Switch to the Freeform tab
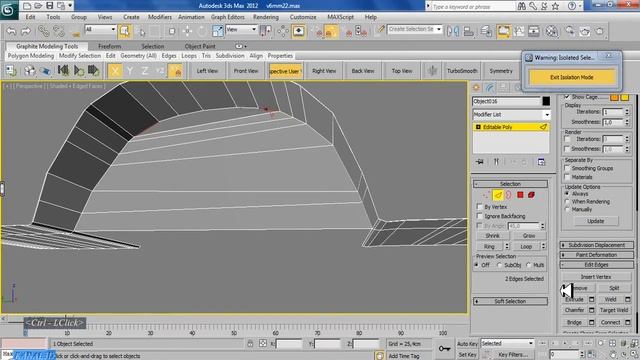 [109, 47]
